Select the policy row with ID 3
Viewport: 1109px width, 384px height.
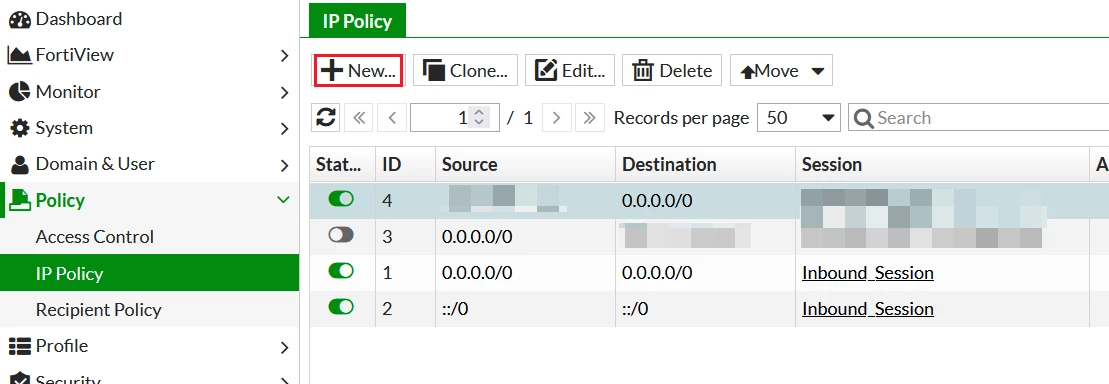[x=709, y=236]
